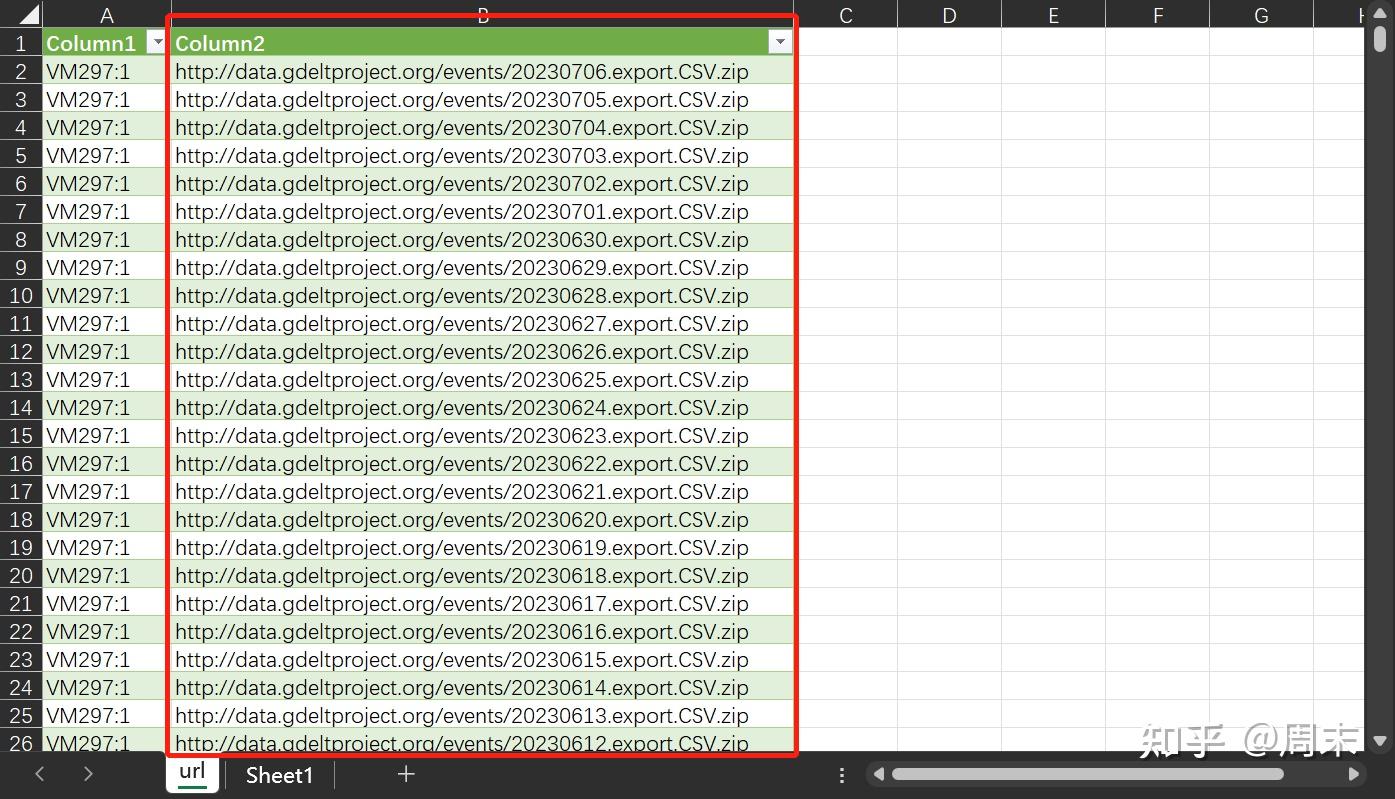This screenshot has width=1395, height=799.
Task: Select row 1 header
Action: pyautogui.click(x=21, y=43)
